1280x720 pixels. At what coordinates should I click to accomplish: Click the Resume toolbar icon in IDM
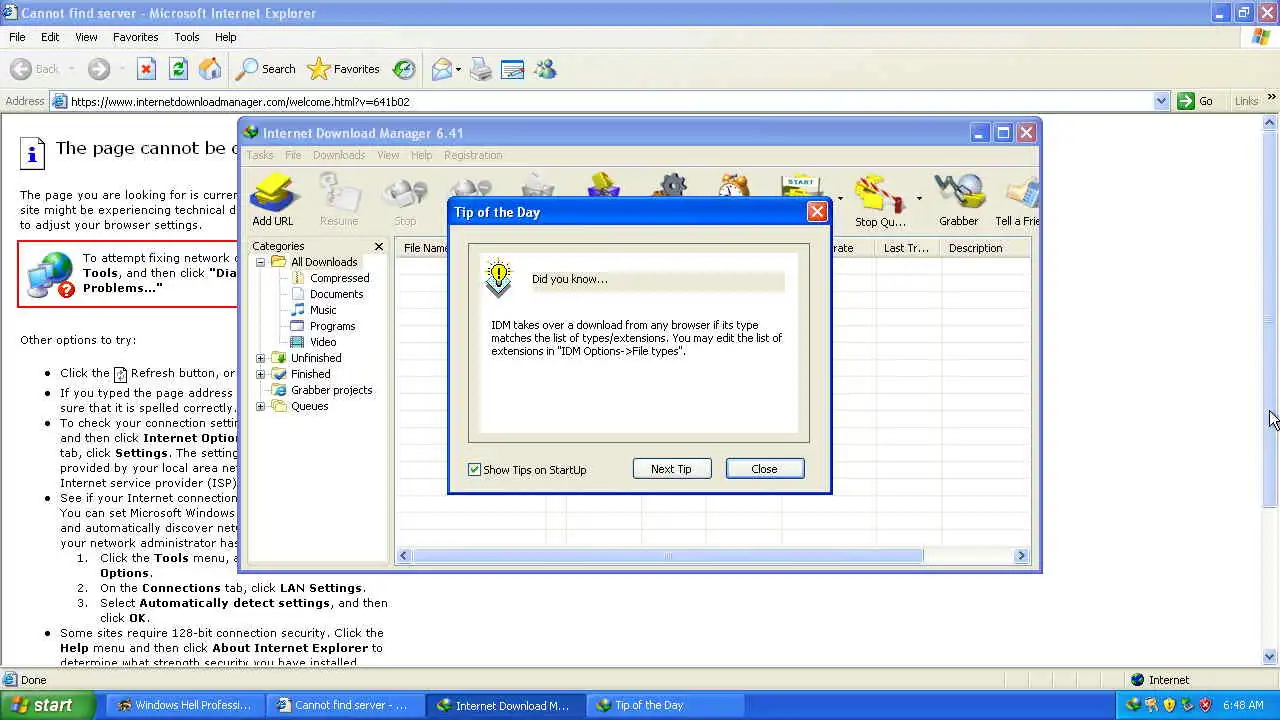tap(339, 200)
